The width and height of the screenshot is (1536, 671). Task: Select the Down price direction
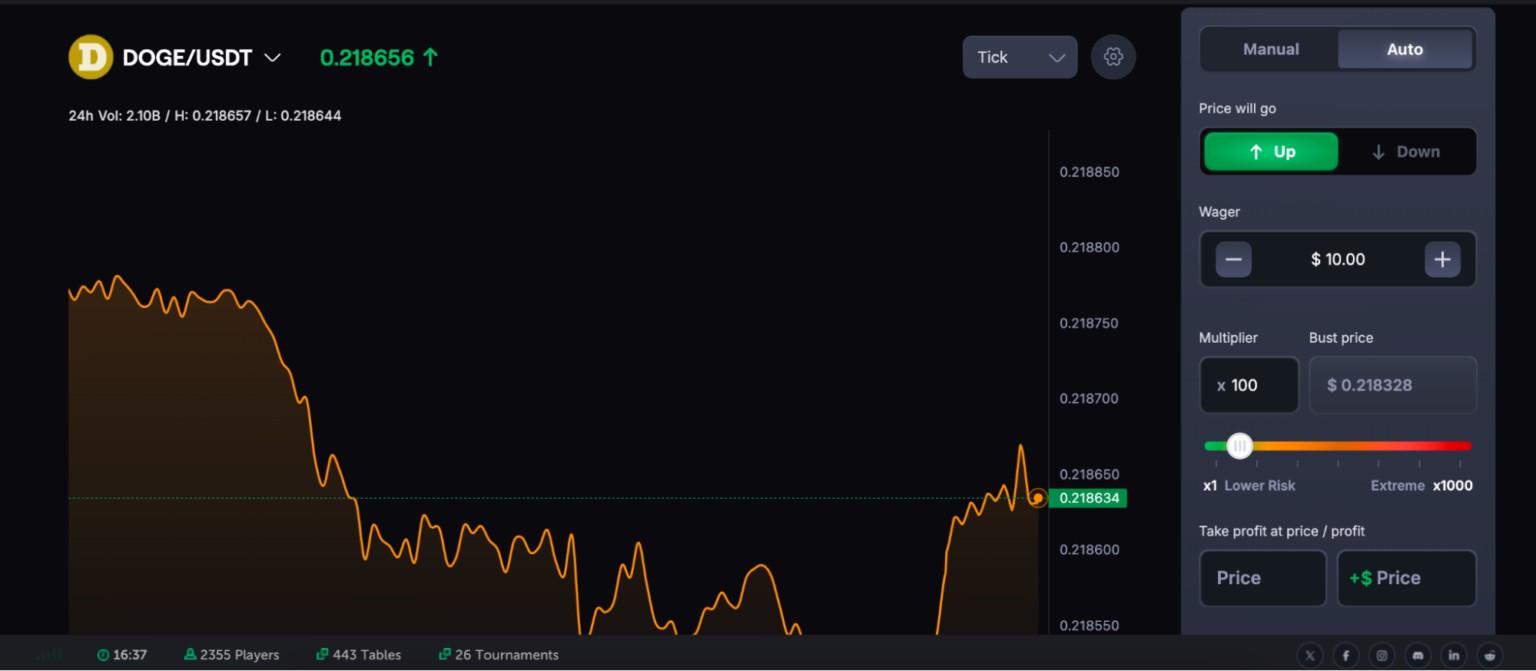pyautogui.click(x=1406, y=151)
